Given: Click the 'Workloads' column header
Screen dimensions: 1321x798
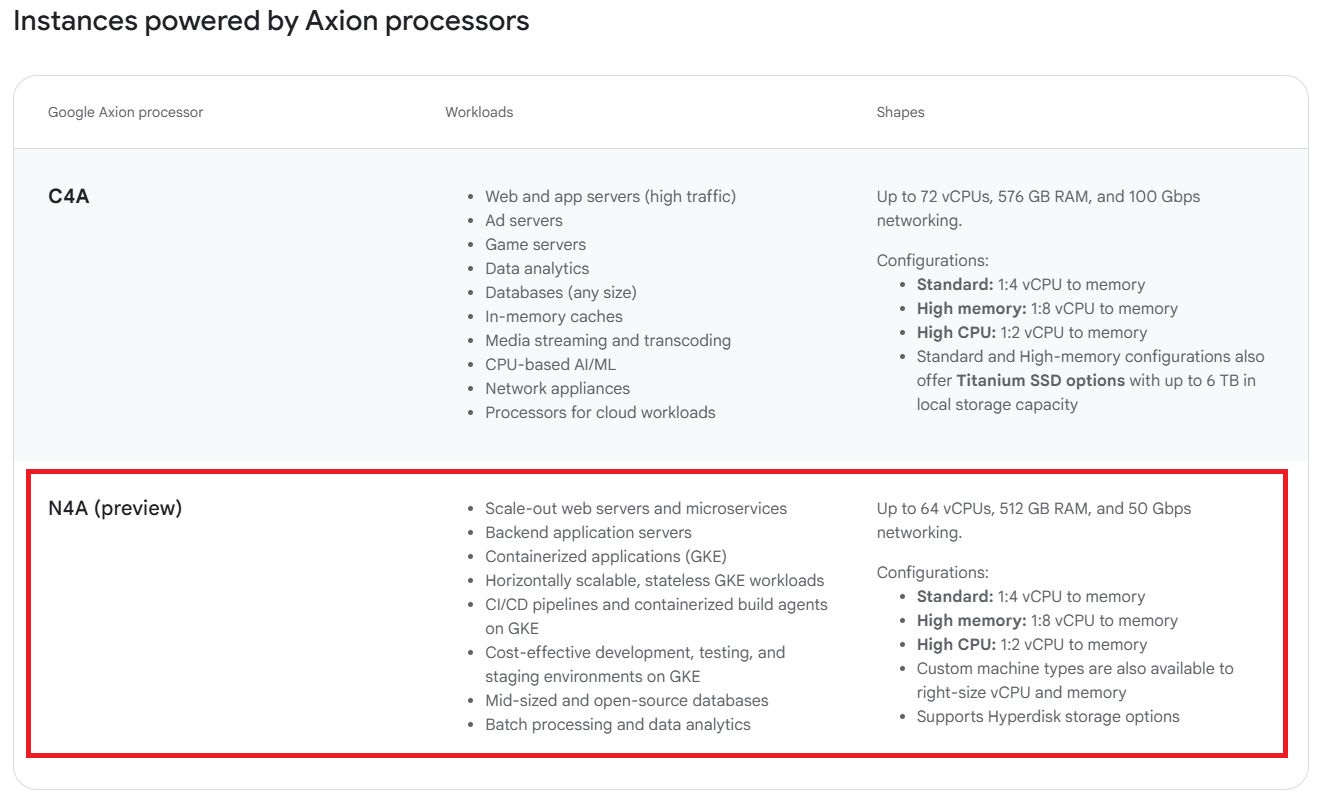Looking at the screenshot, I should tap(479, 112).
